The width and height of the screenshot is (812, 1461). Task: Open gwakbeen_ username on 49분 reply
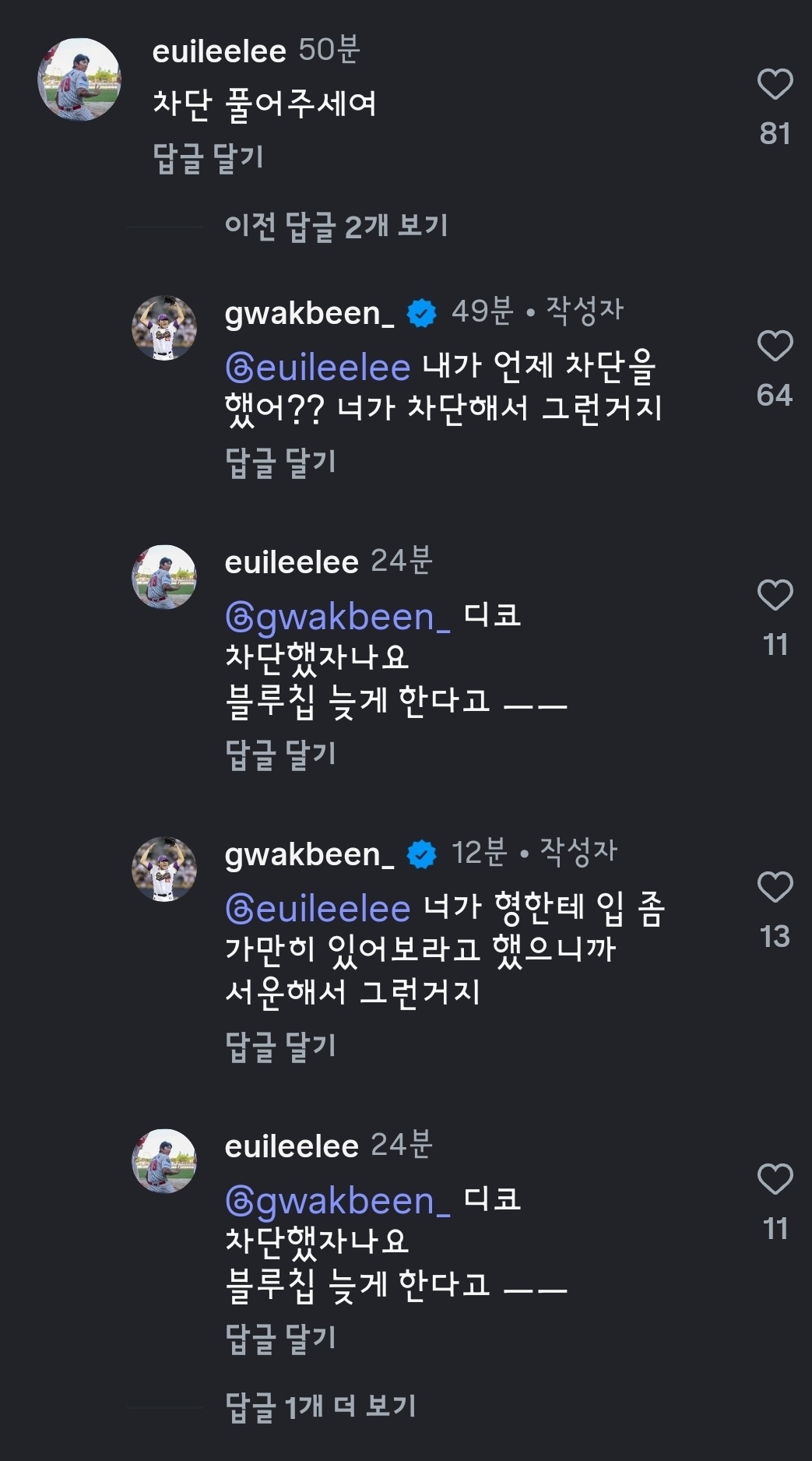pyautogui.click(x=309, y=313)
